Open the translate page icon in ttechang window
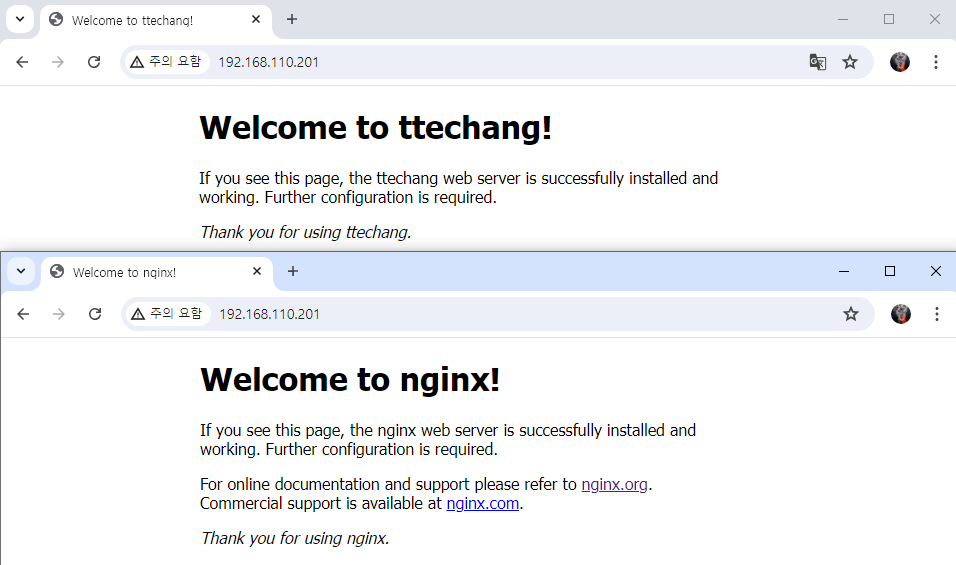 tap(818, 62)
